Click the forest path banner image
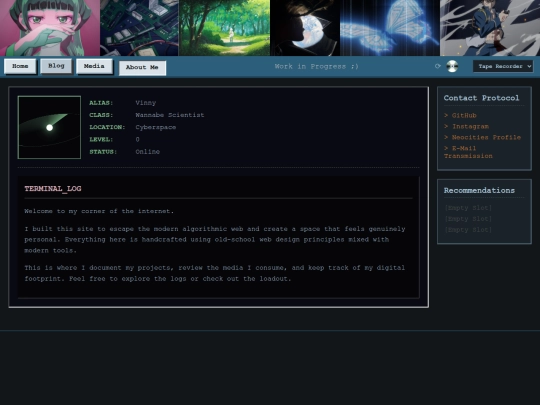 point(224,28)
